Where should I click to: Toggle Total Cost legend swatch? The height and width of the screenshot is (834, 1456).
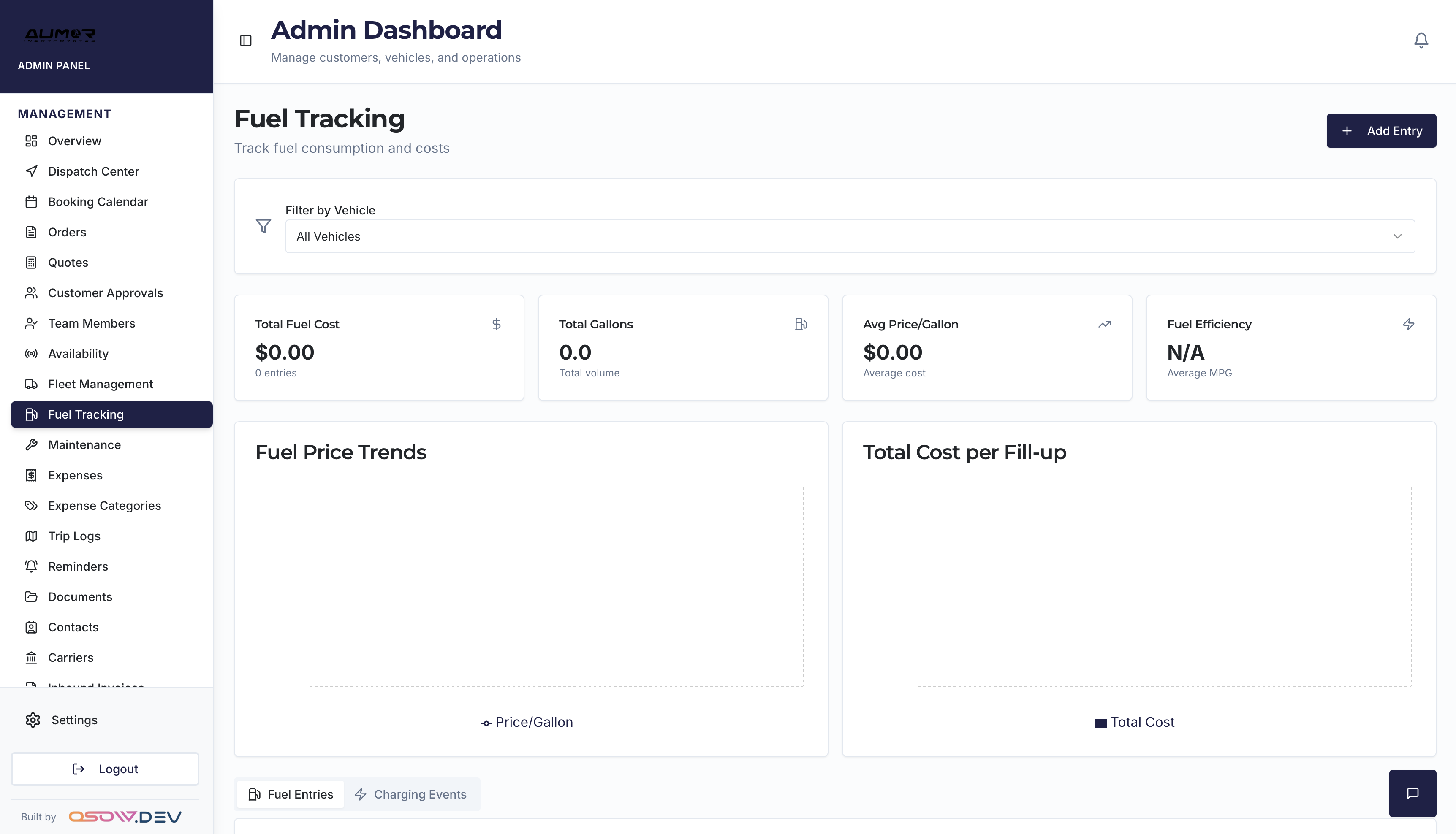(x=1100, y=723)
